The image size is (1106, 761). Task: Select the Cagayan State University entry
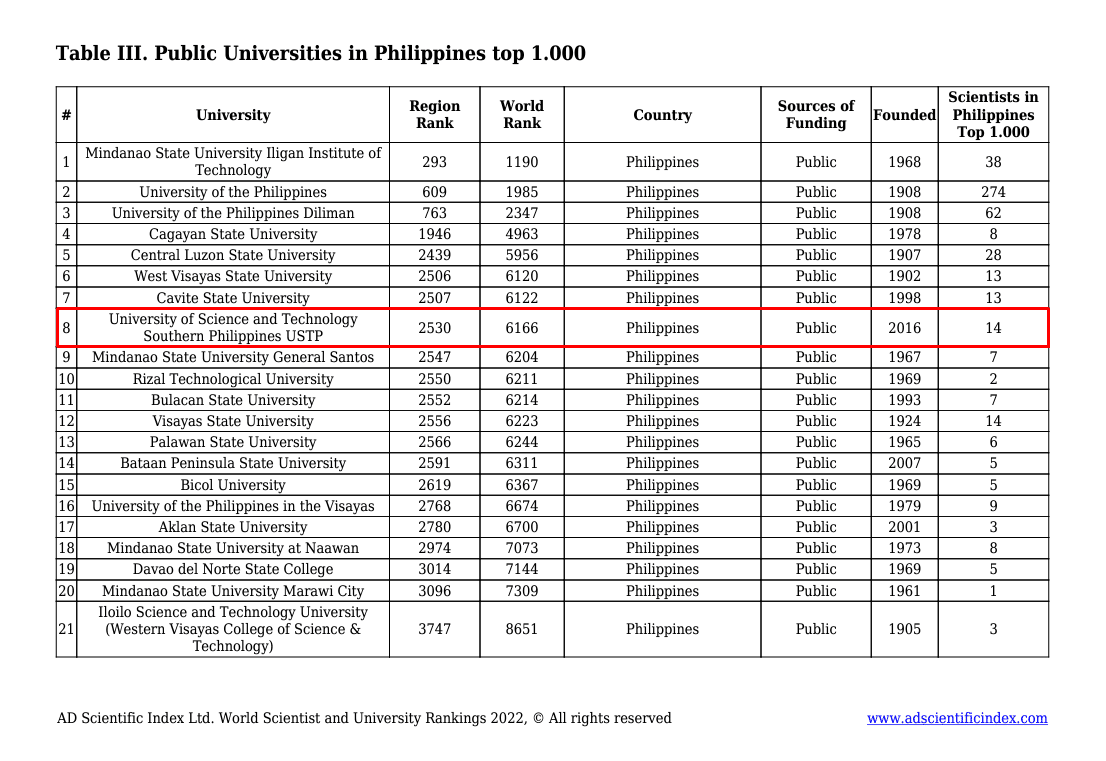click(233, 234)
